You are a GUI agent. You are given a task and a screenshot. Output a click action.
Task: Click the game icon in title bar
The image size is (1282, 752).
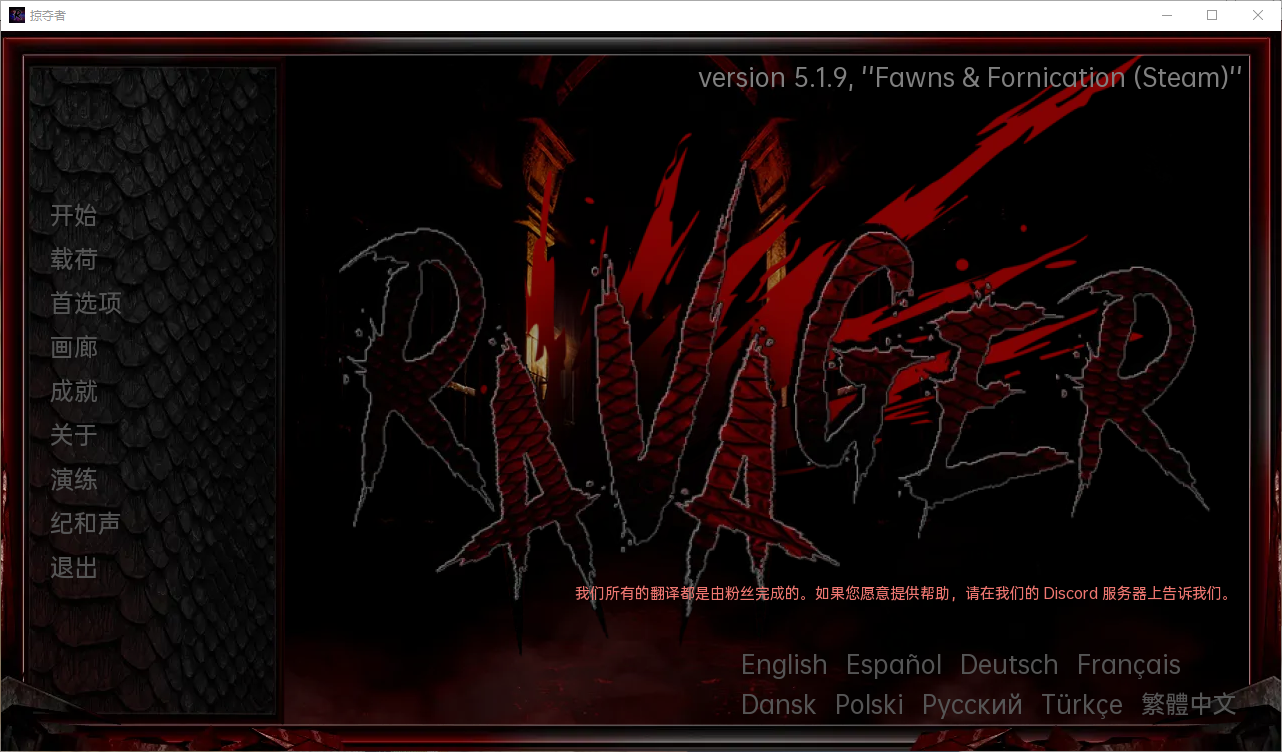(x=17, y=15)
